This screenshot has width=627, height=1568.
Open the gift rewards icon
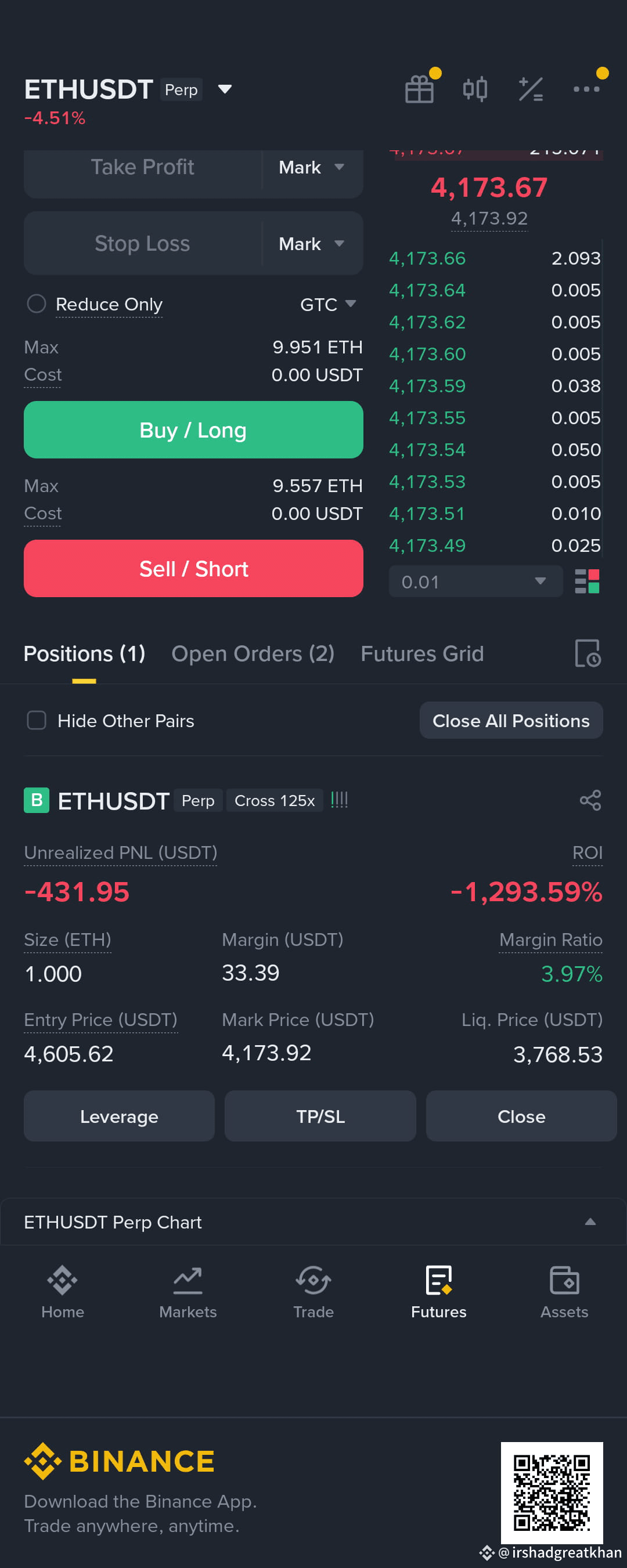[419, 89]
